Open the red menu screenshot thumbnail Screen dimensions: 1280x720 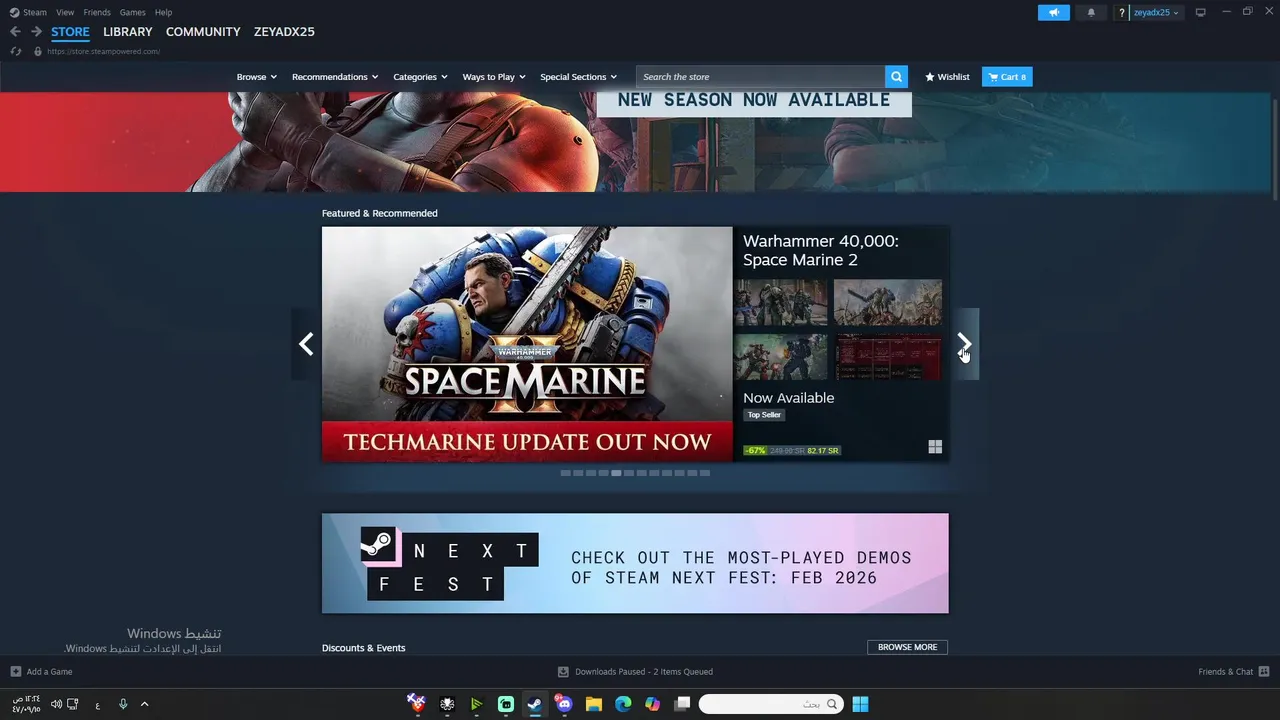point(887,357)
